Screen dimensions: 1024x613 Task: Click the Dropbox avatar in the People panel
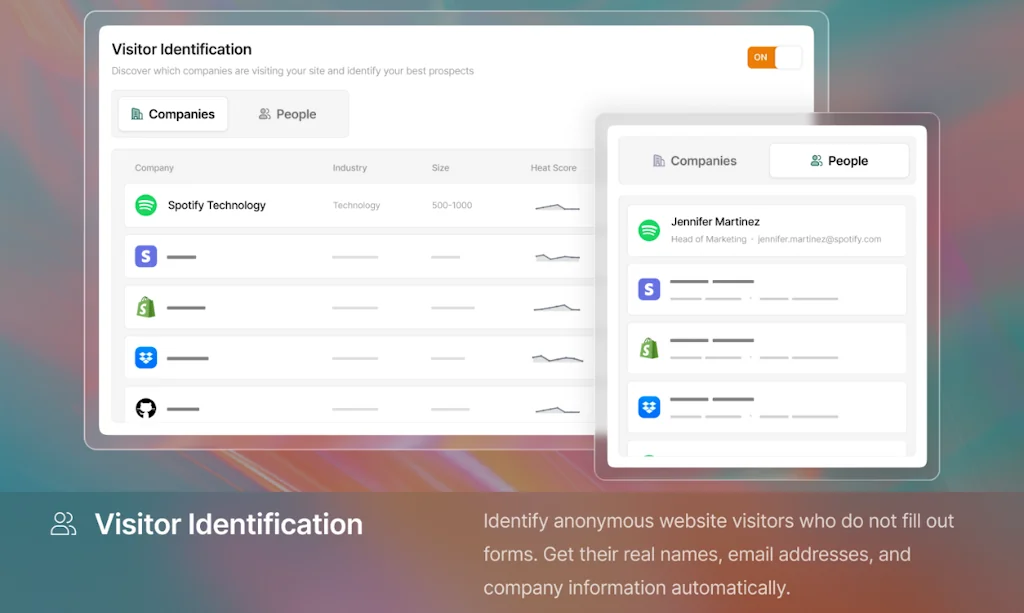pyautogui.click(x=649, y=406)
